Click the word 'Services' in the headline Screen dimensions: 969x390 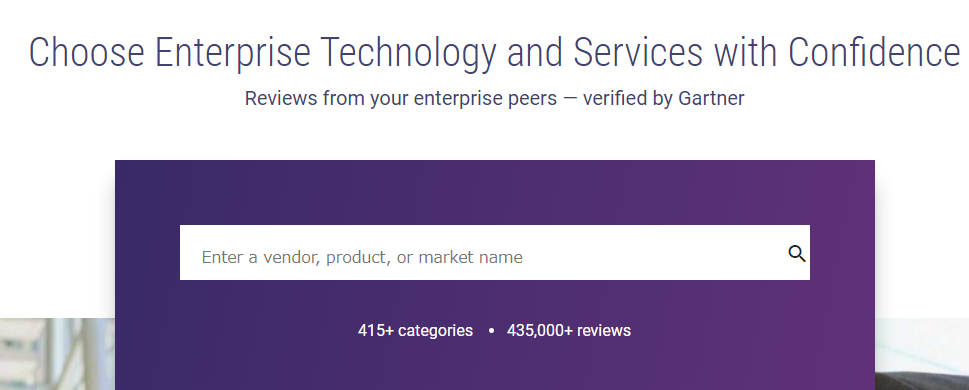point(638,52)
